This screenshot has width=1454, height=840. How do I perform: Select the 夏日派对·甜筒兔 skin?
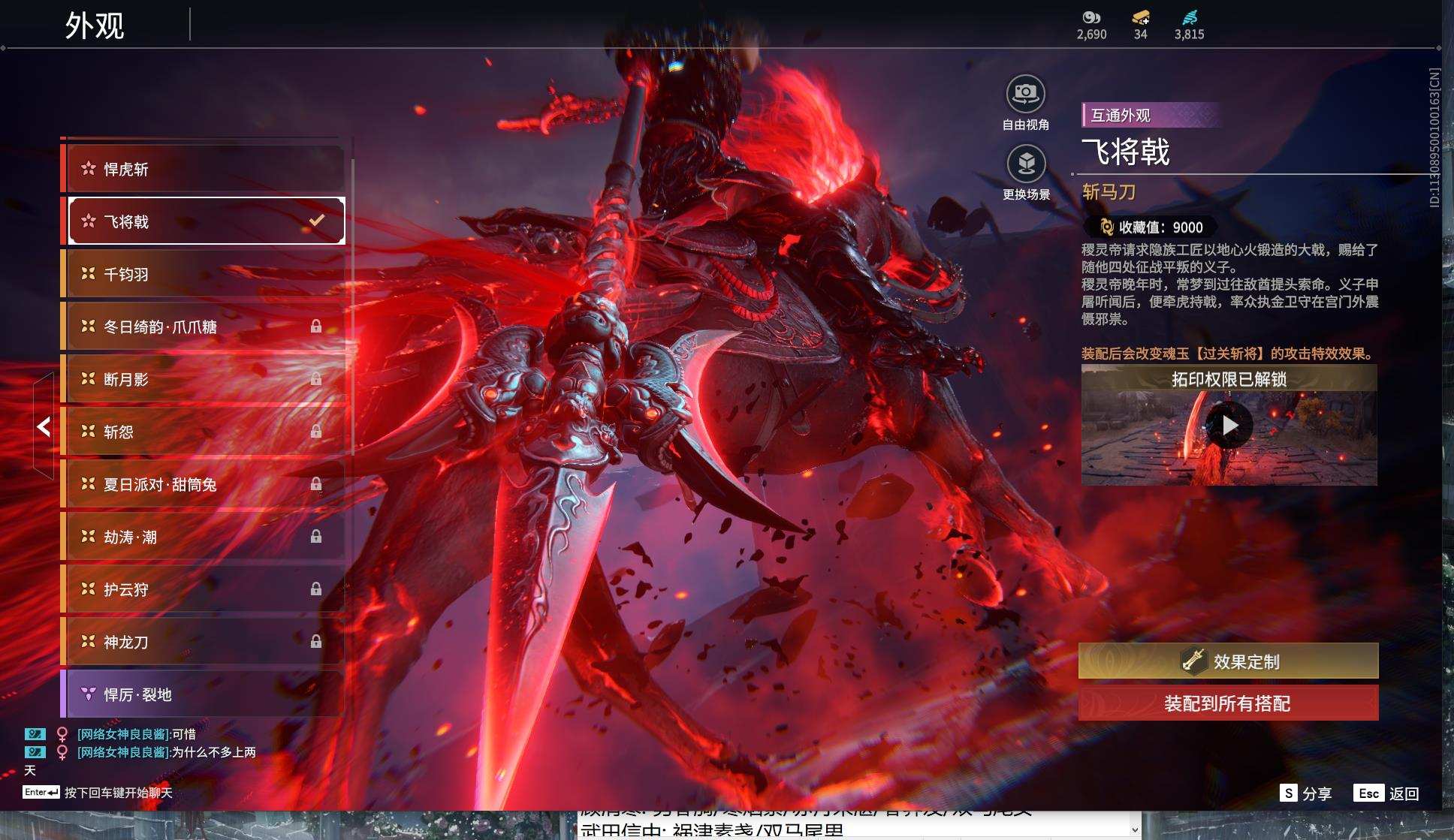[x=203, y=484]
